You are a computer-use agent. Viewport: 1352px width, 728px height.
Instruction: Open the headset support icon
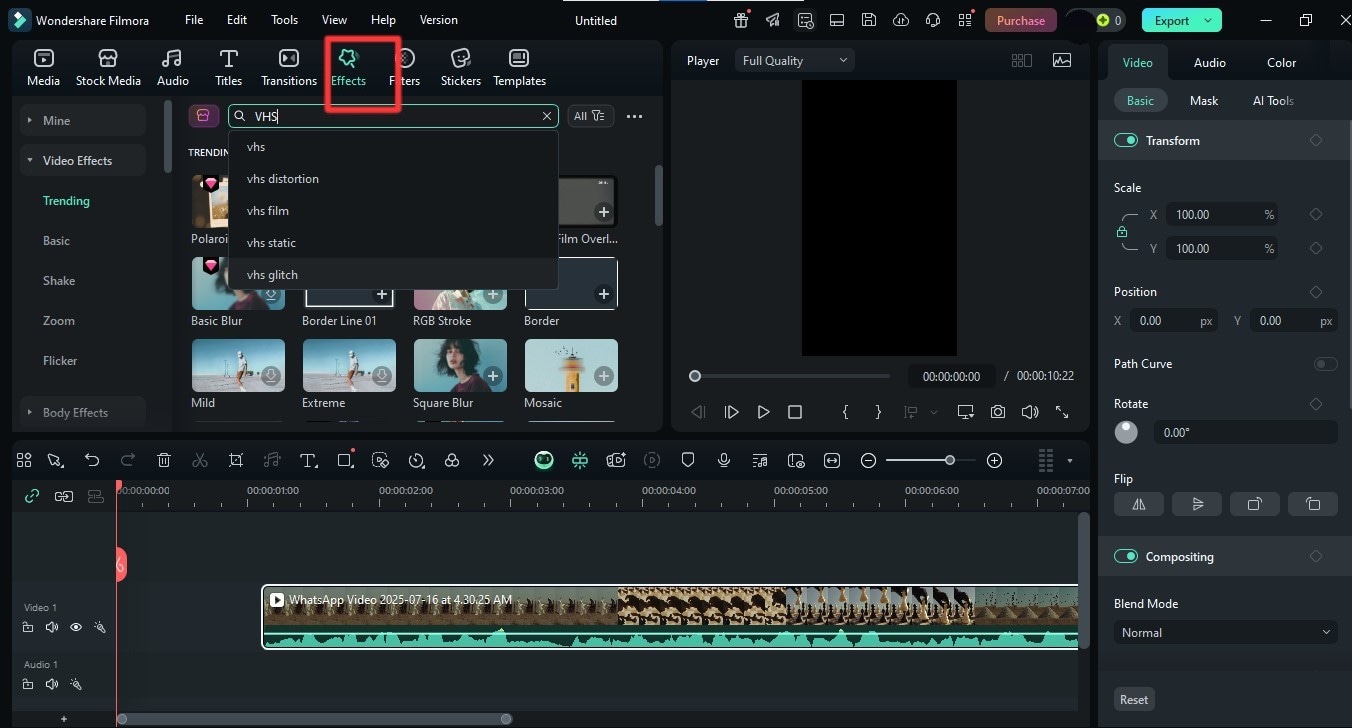pyautogui.click(x=933, y=20)
